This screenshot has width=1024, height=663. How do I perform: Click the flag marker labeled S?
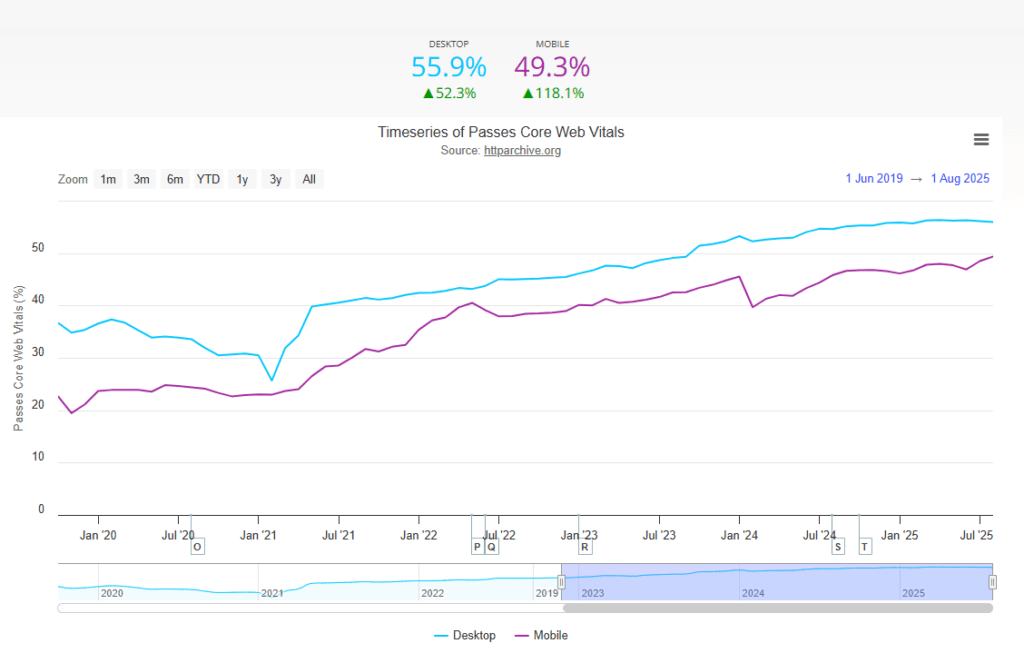pyautogui.click(x=838, y=547)
